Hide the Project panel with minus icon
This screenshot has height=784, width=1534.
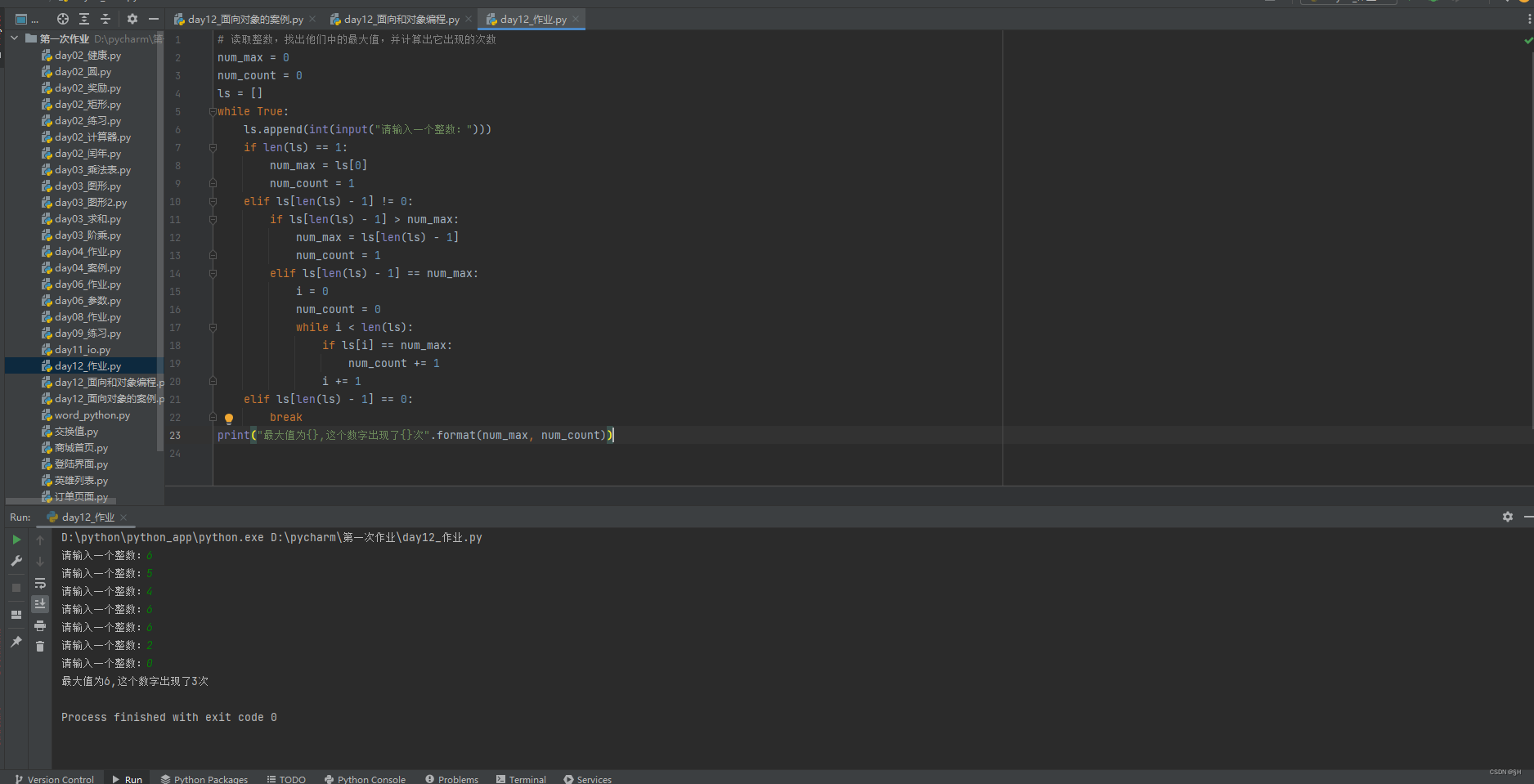154,19
